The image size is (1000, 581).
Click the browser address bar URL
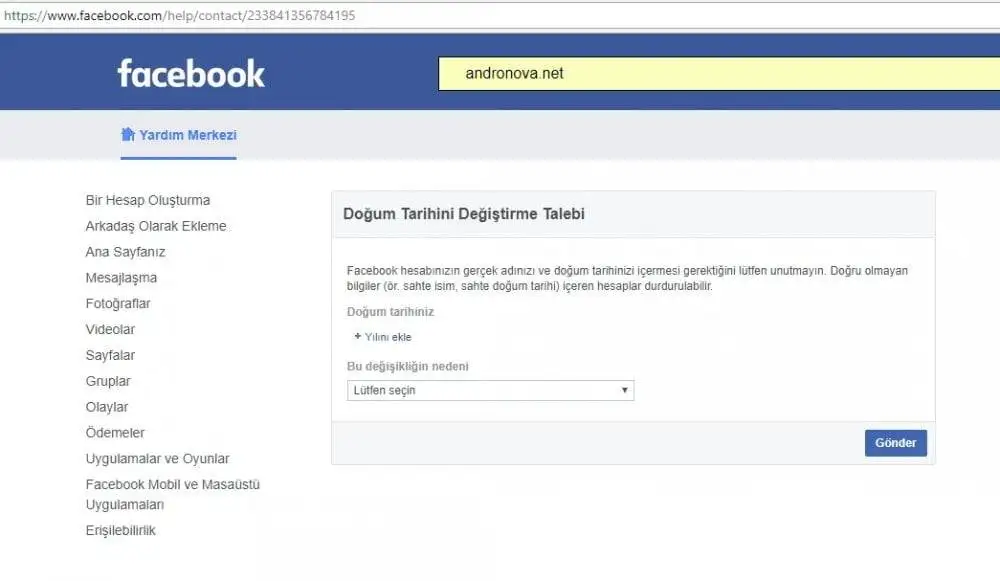pos(179,15)
